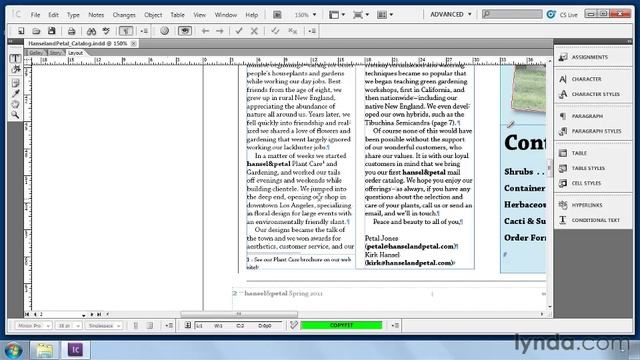Image resolution: width=640 pixels, height=360 pixels.
Task: Go to Next Change arrow
Action: coord(220,31)
